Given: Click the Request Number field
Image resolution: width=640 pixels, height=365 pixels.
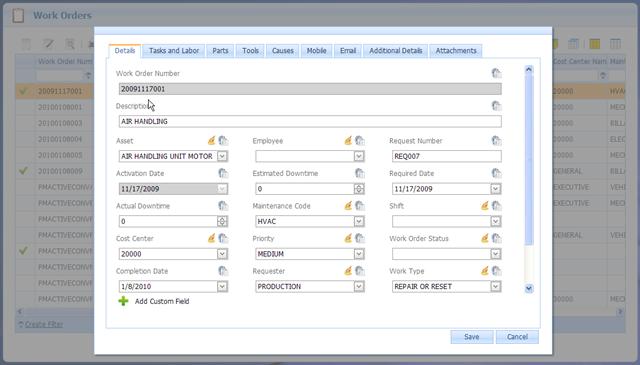Looking at the screenshot, I should click(x=447, y=156).
